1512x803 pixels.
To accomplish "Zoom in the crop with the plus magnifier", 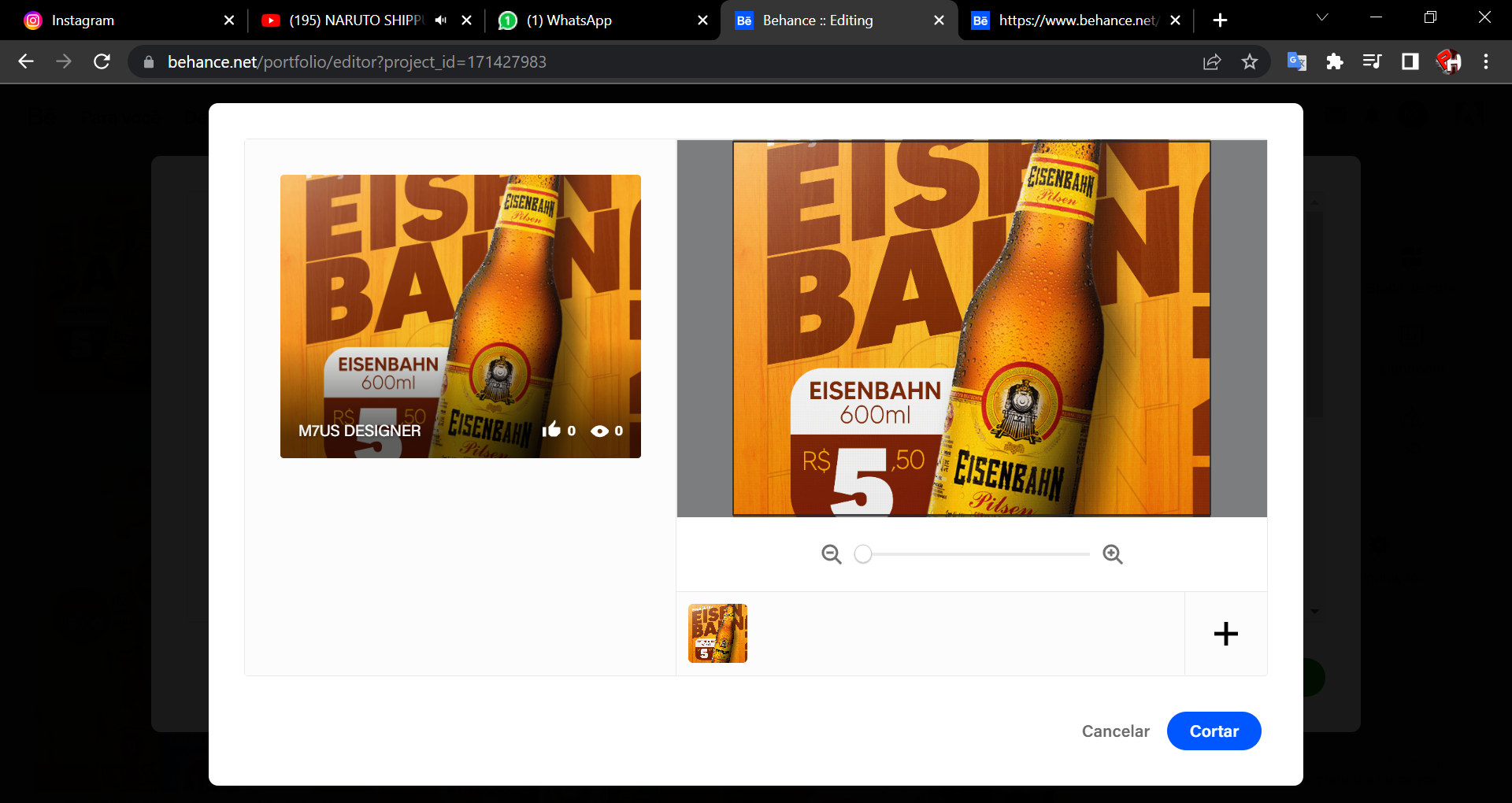I will [1112, 554].
